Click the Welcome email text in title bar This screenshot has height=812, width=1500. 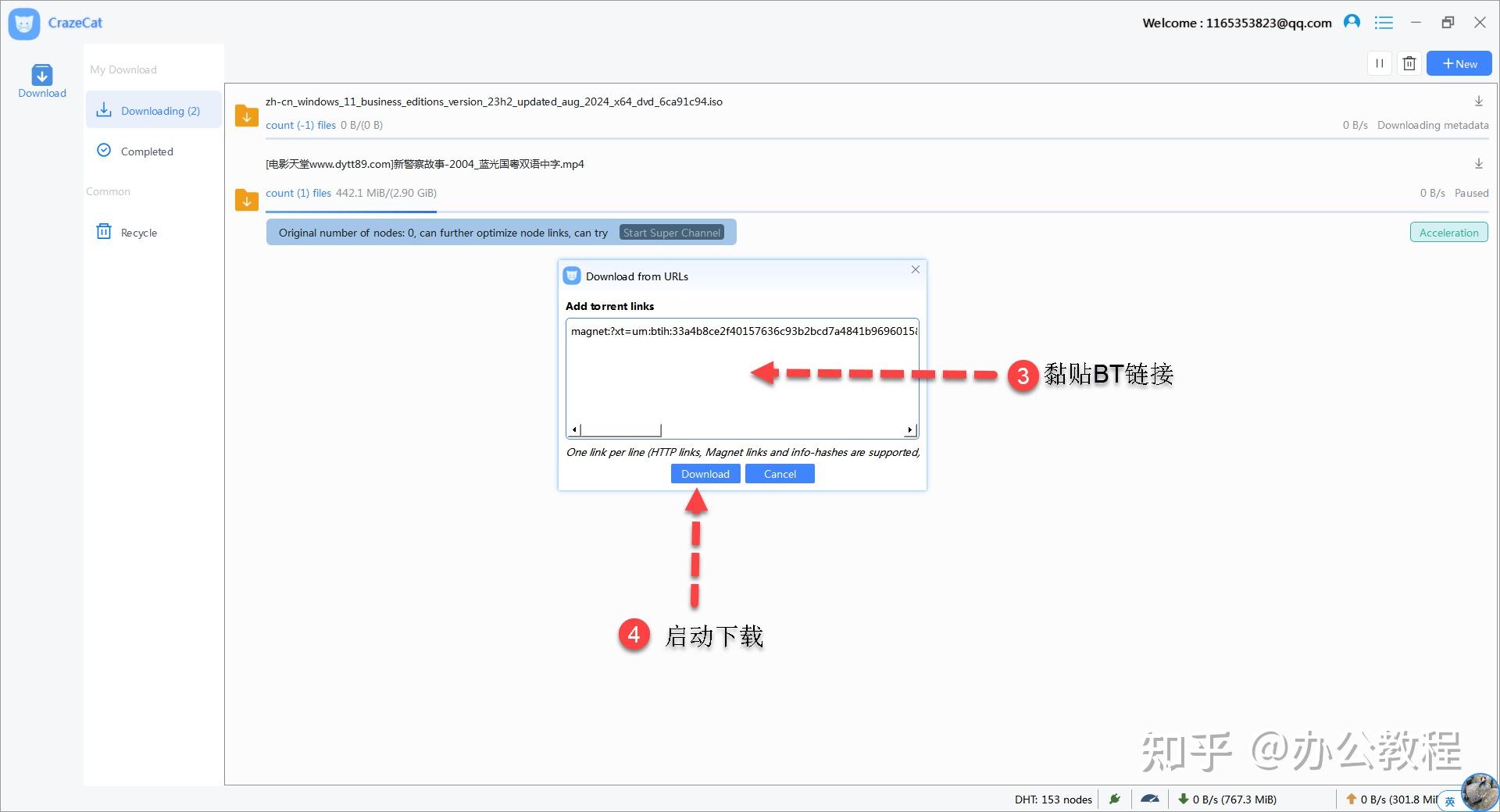[1237, 23]
